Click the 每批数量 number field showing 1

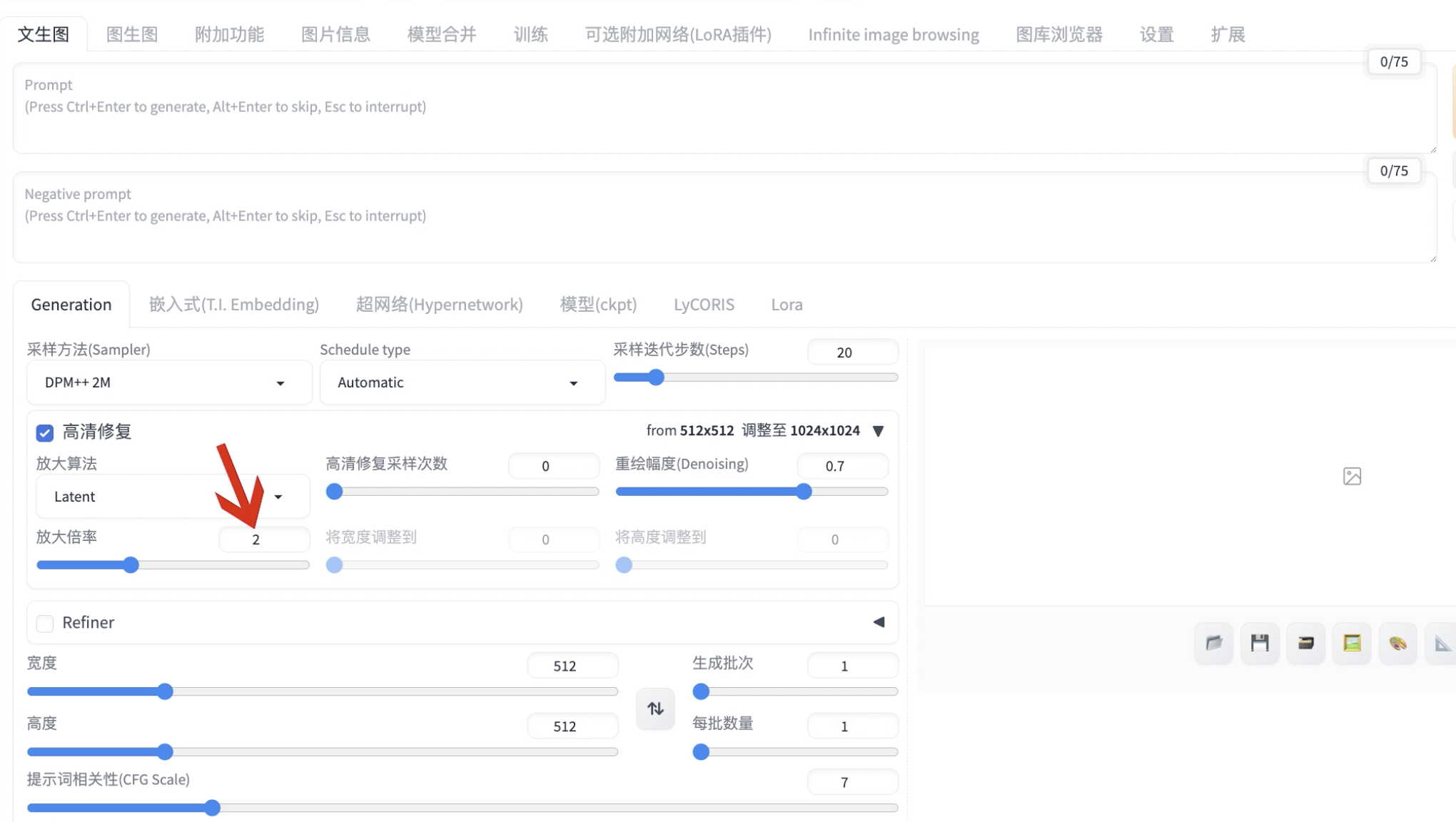(853, 726)
